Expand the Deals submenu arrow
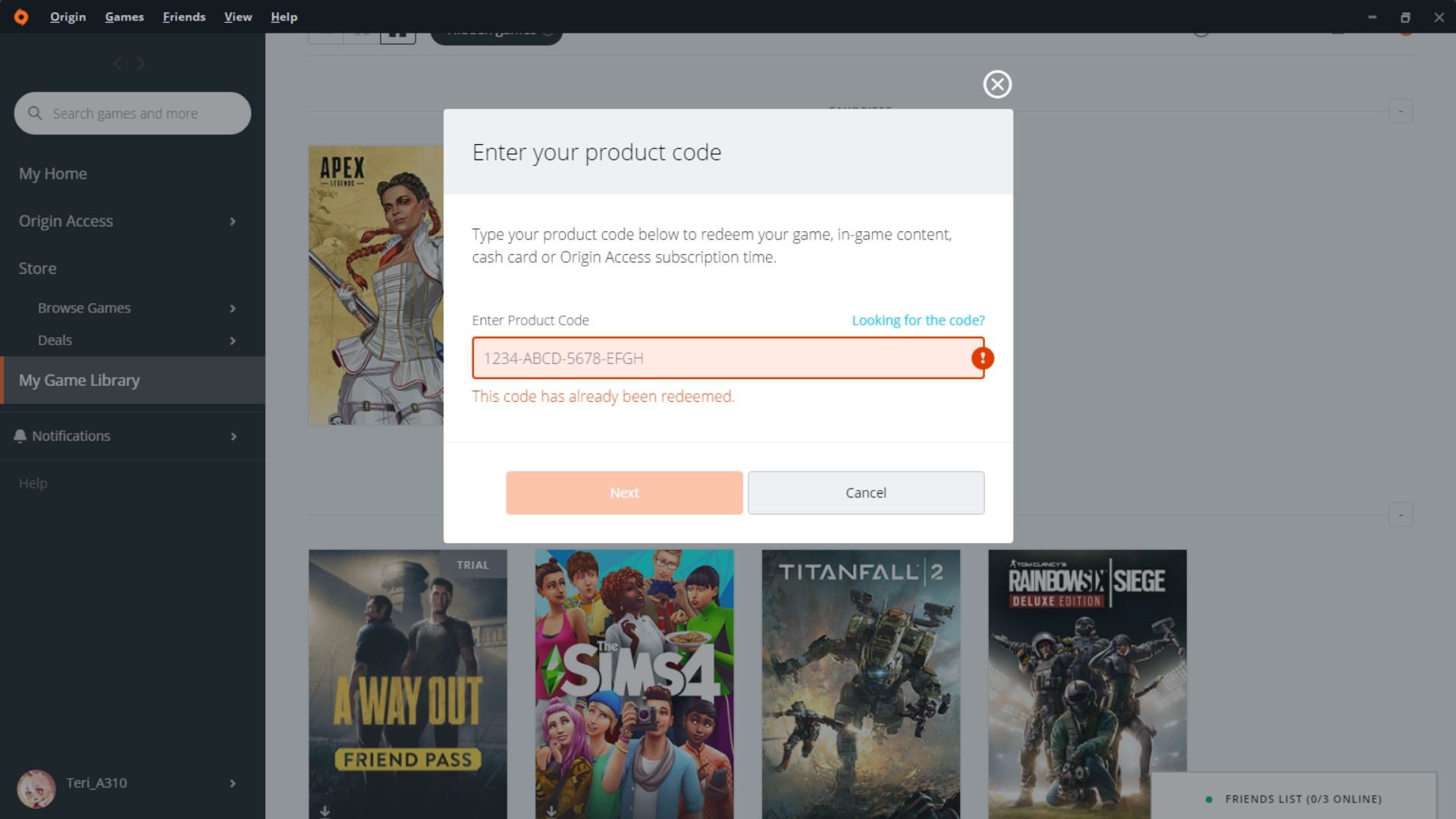The width and height of the screenshot is (1456, 819). (x=233, y=341)
